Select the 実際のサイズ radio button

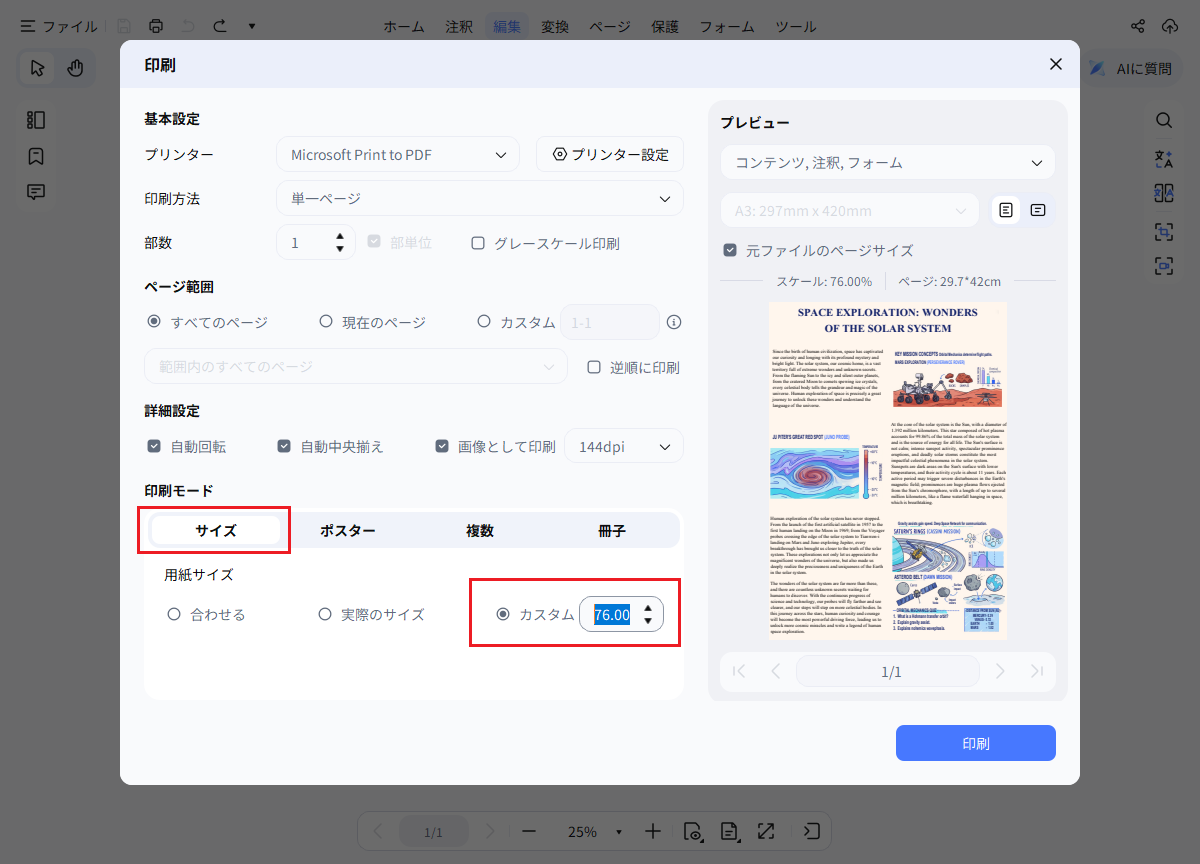[326, 614]
